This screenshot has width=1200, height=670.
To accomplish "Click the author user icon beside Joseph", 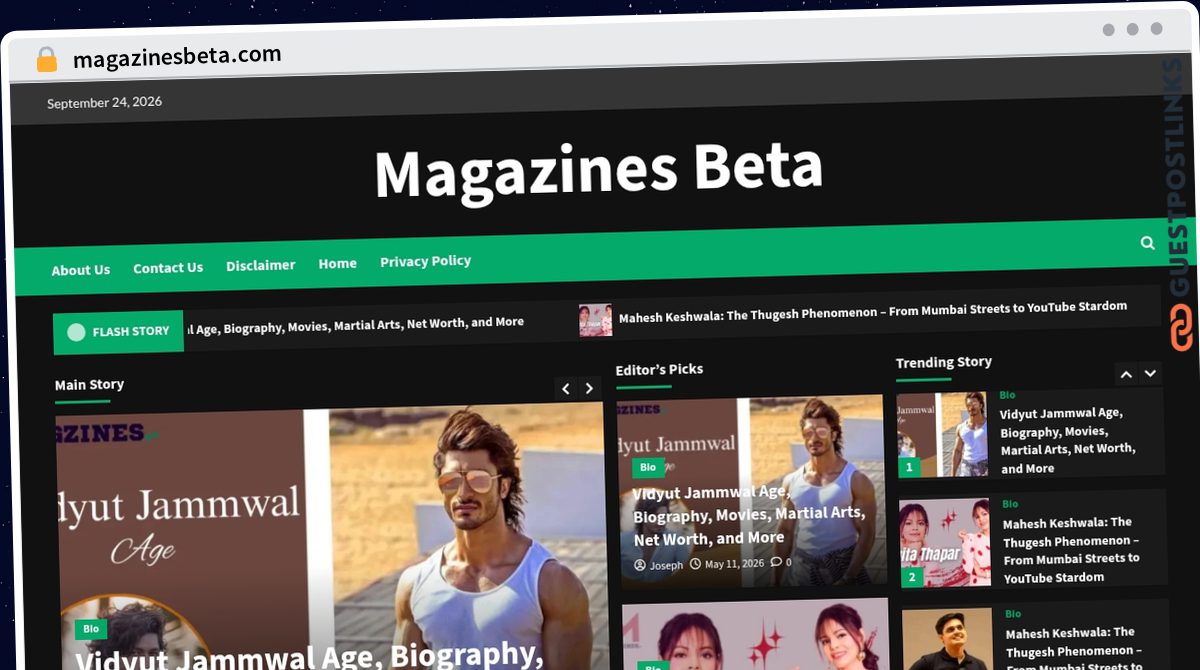I will (x=640, y=565).
